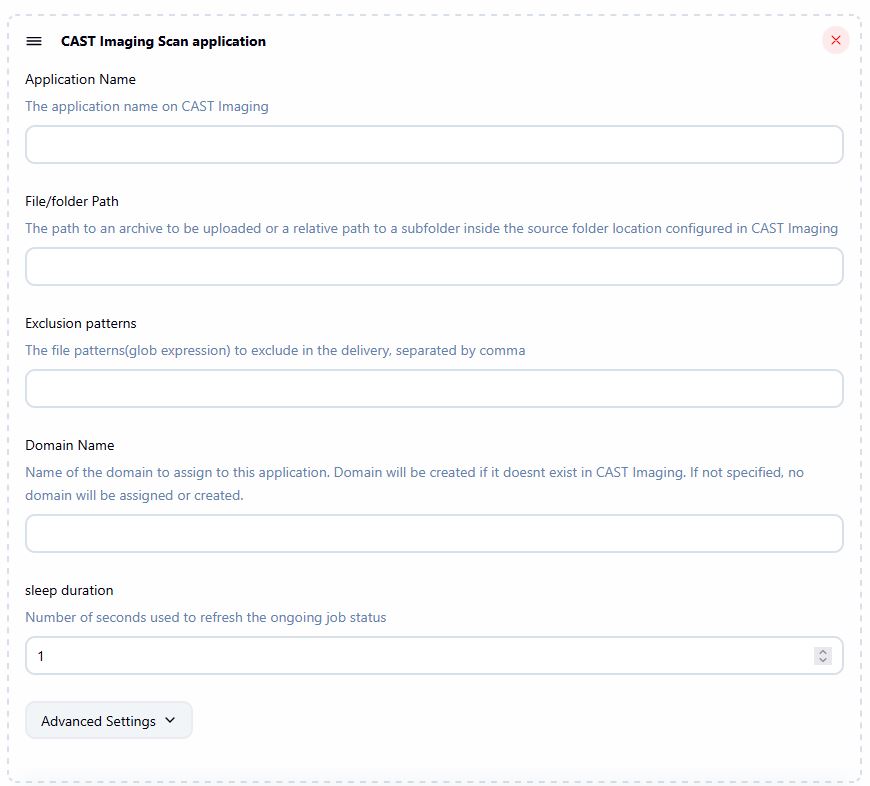870x786 pixels.
Task: Focus the Application Name text field
Action: tap(434, 145)
